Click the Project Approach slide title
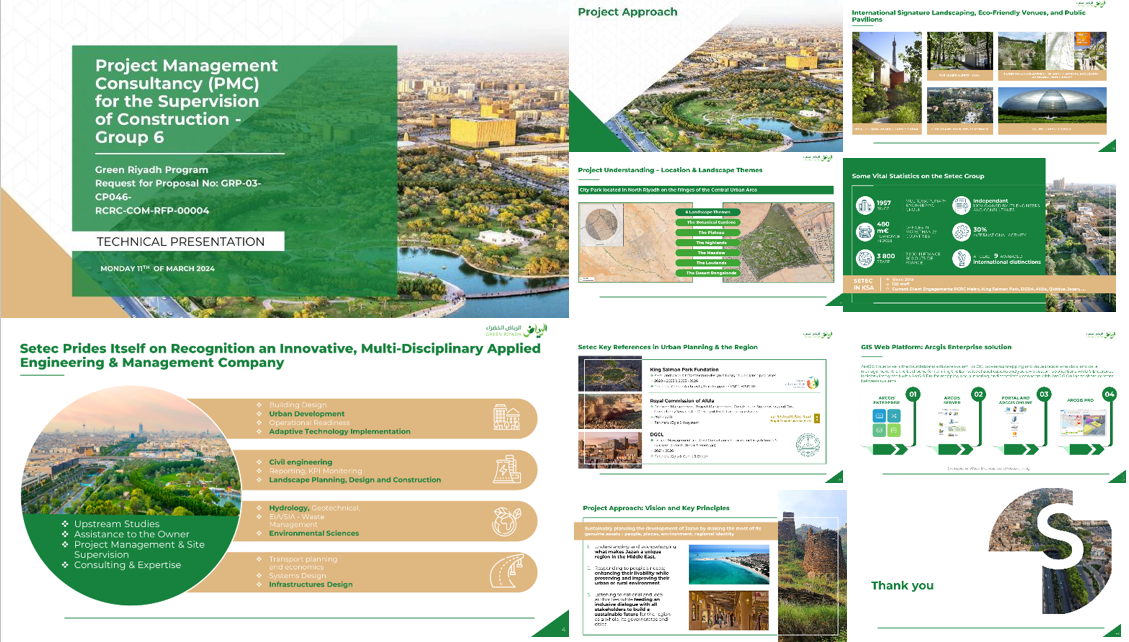1129x642 pixels. 627,12
